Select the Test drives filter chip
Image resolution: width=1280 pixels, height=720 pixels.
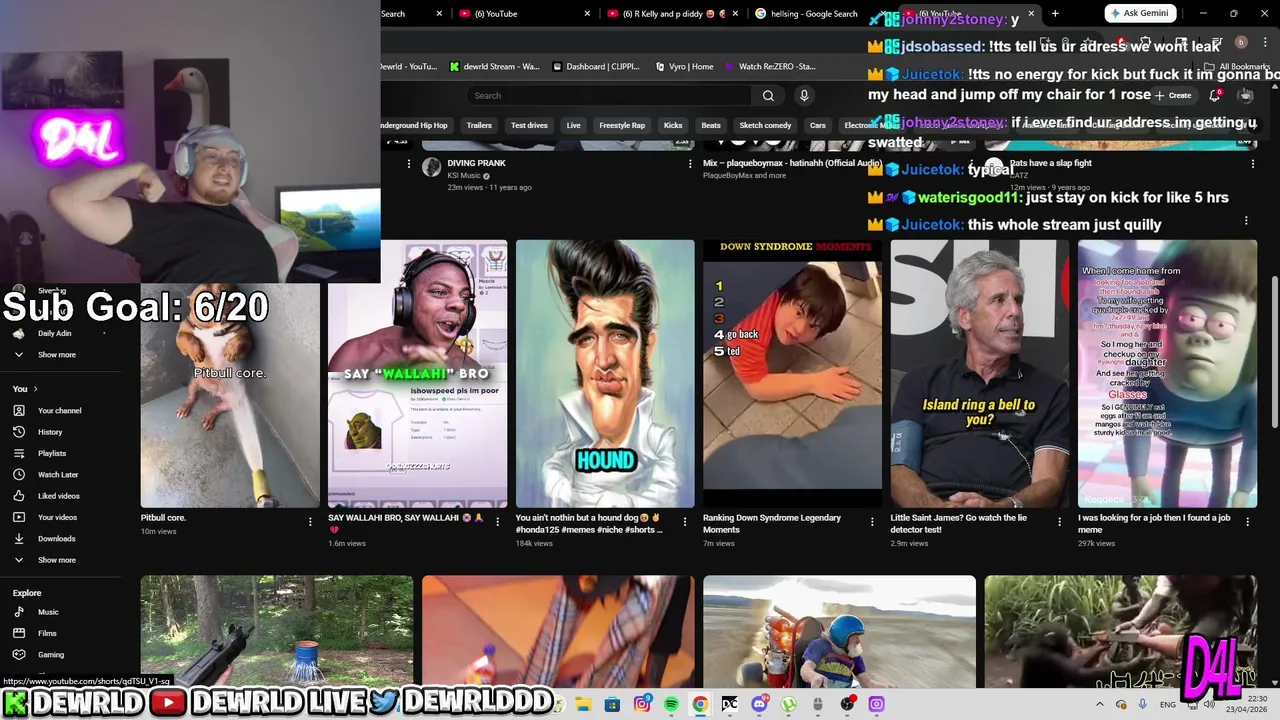tap(529, 126)
